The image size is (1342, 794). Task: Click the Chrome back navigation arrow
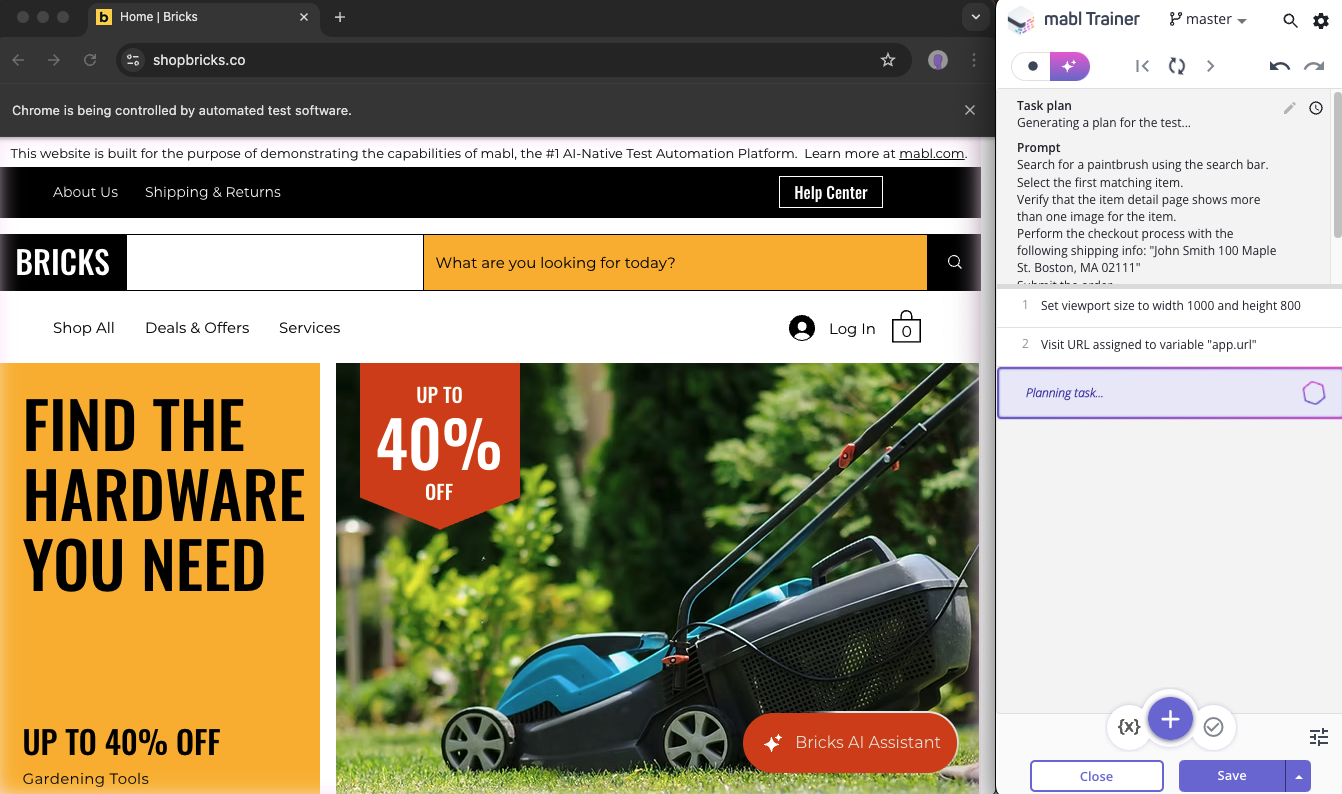point(18,60)
